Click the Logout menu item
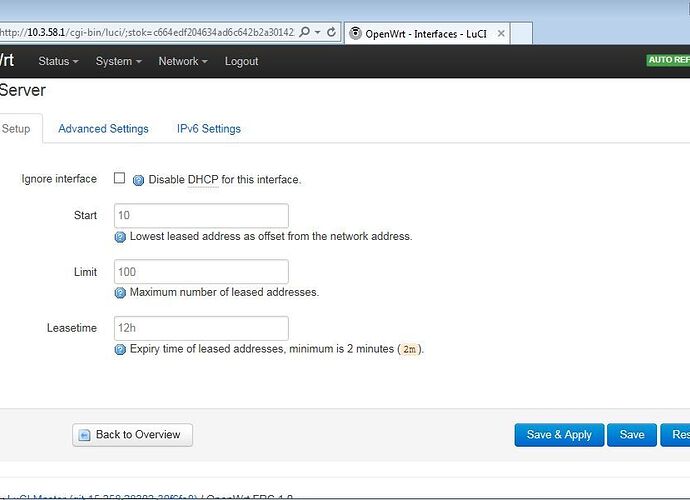The image size is (690, 500). pyautogui.click(x=241, y=61)
